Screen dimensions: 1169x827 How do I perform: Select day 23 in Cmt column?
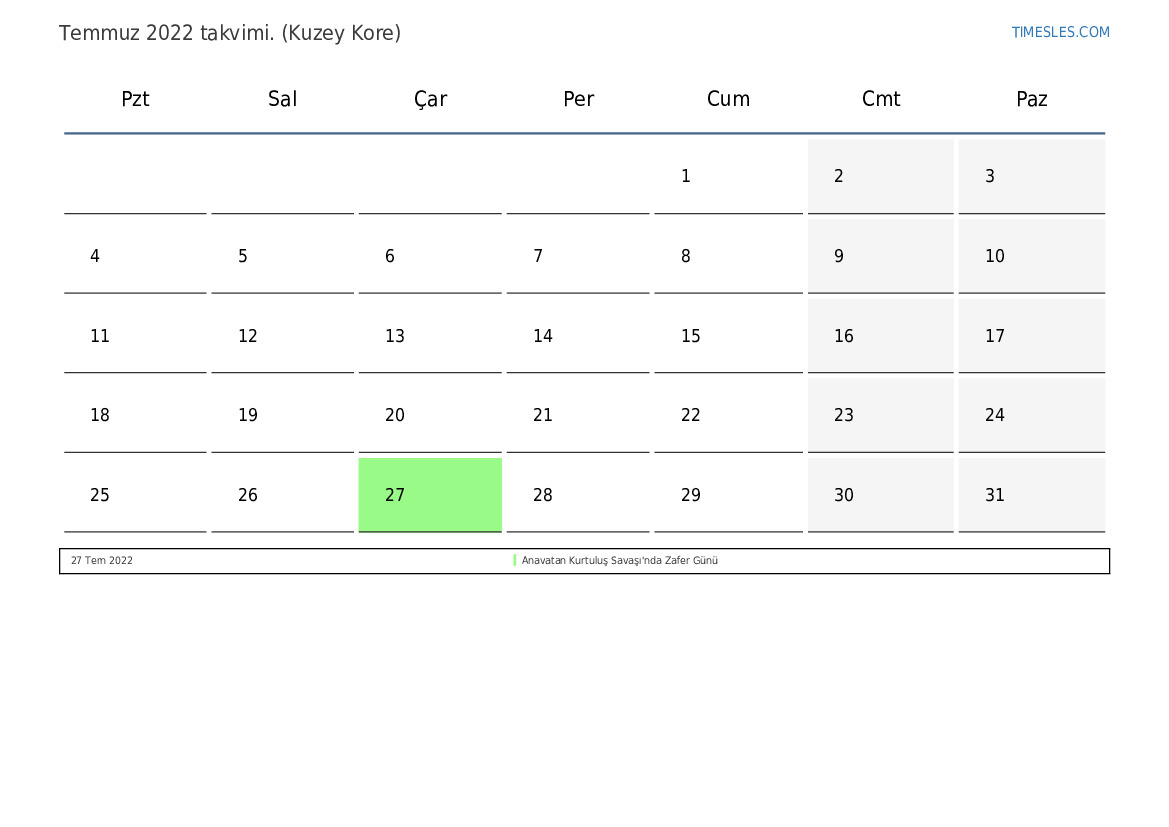[880, 415]
